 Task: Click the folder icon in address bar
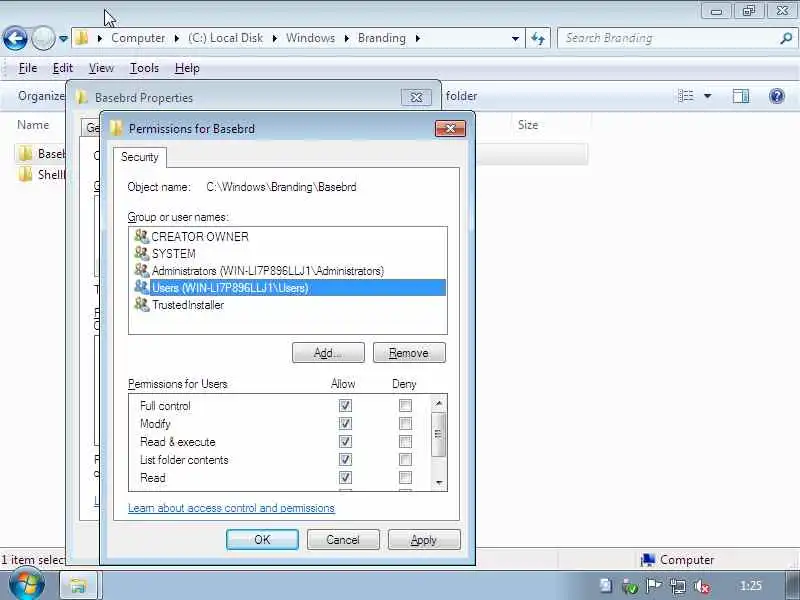(82, 38)
